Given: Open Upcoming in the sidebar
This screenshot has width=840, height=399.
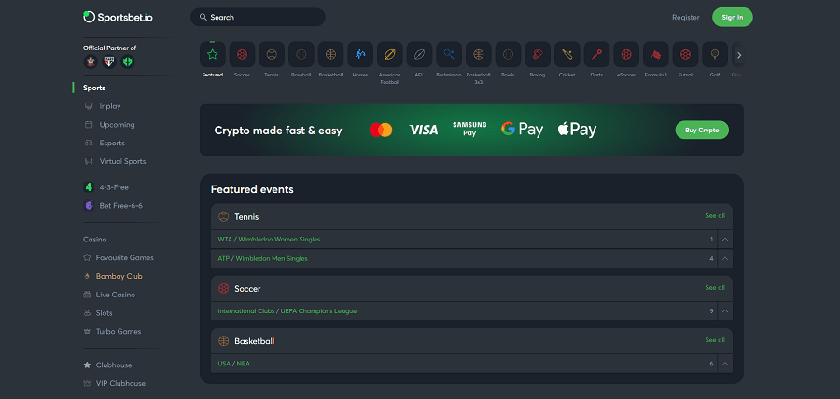Looking at the screenshot, I should point(117,125).
